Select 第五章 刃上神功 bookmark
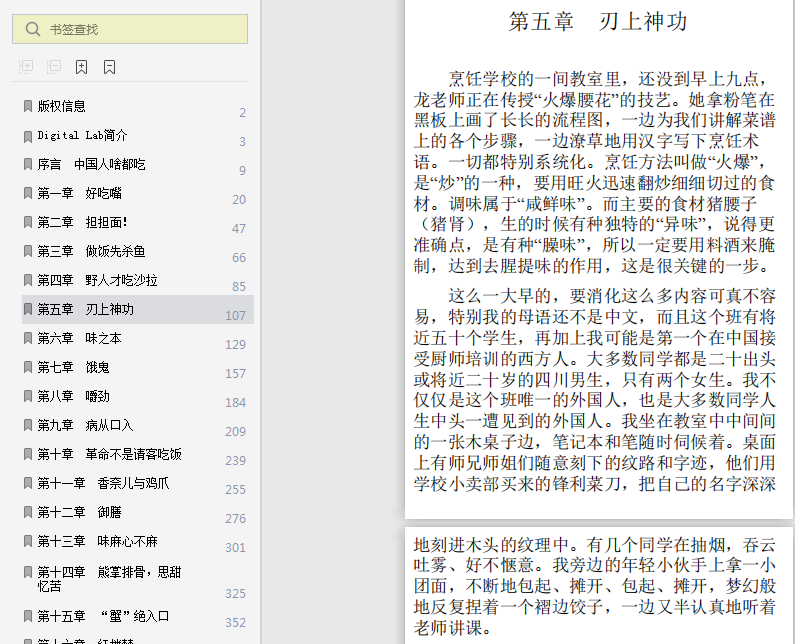 137,309
